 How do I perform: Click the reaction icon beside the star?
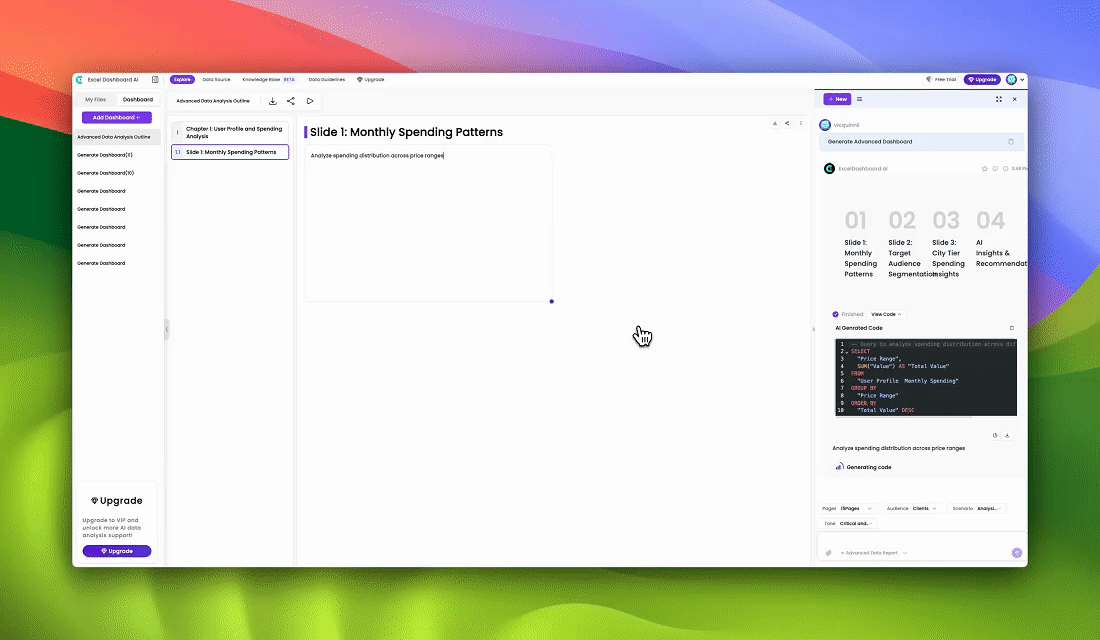point(995,168)
